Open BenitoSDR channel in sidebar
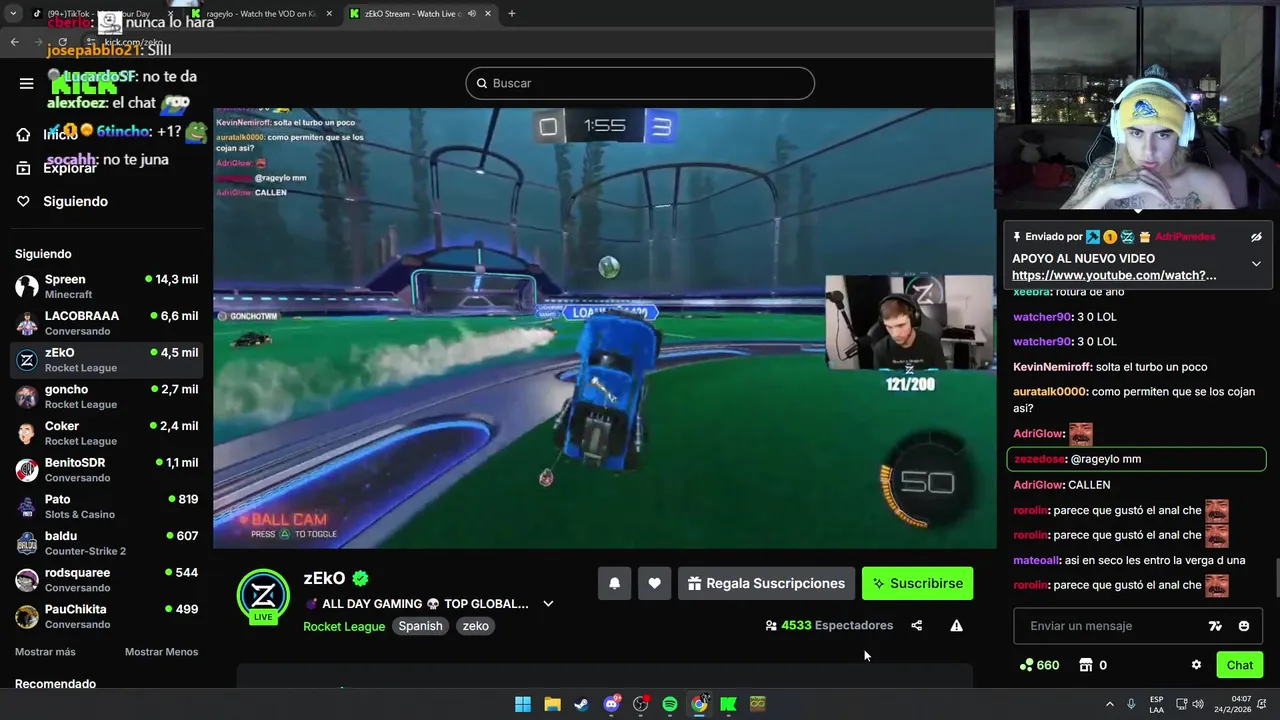This screenshot has width=1280, height=720. coord(106,470)
